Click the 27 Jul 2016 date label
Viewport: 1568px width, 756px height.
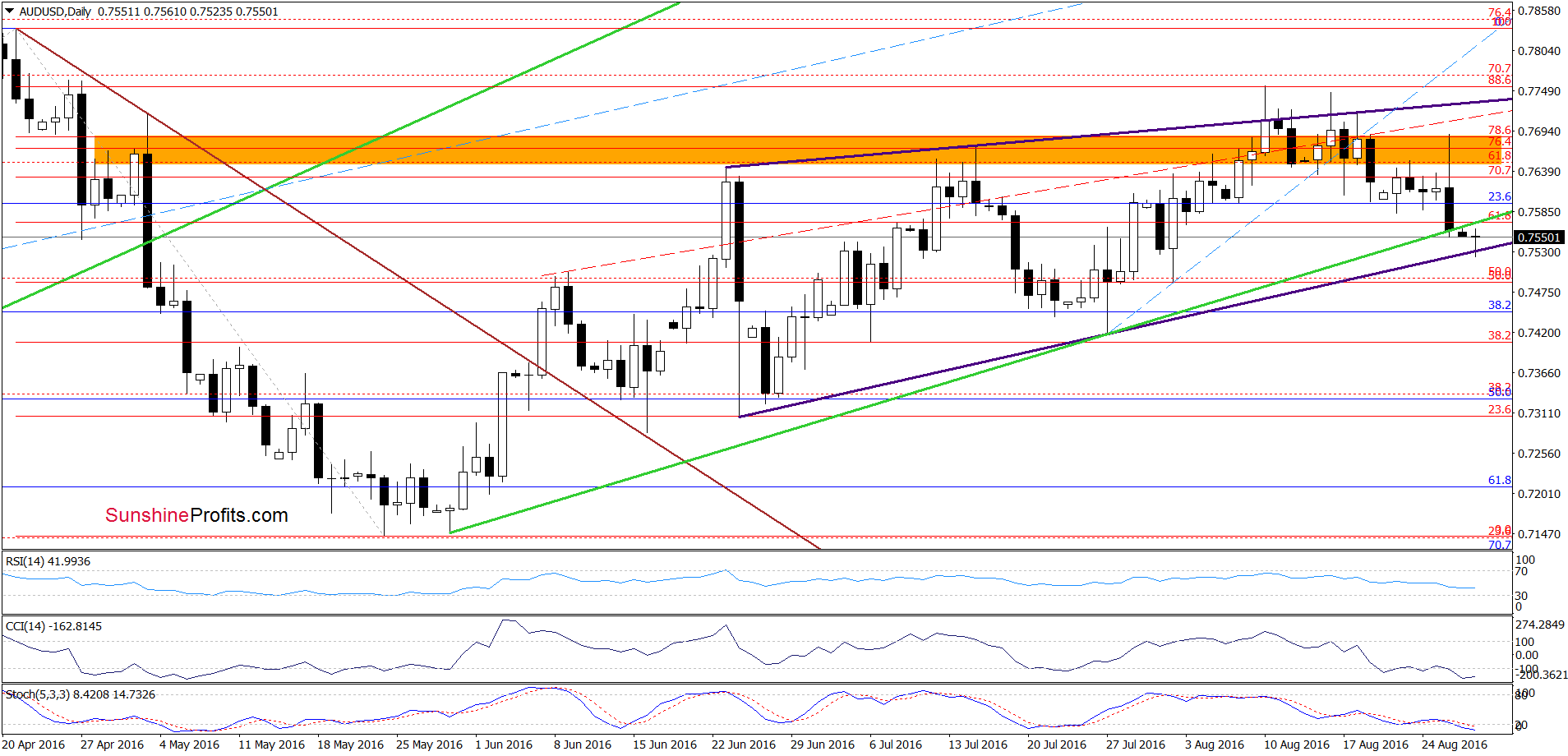tap(1136, 744)
